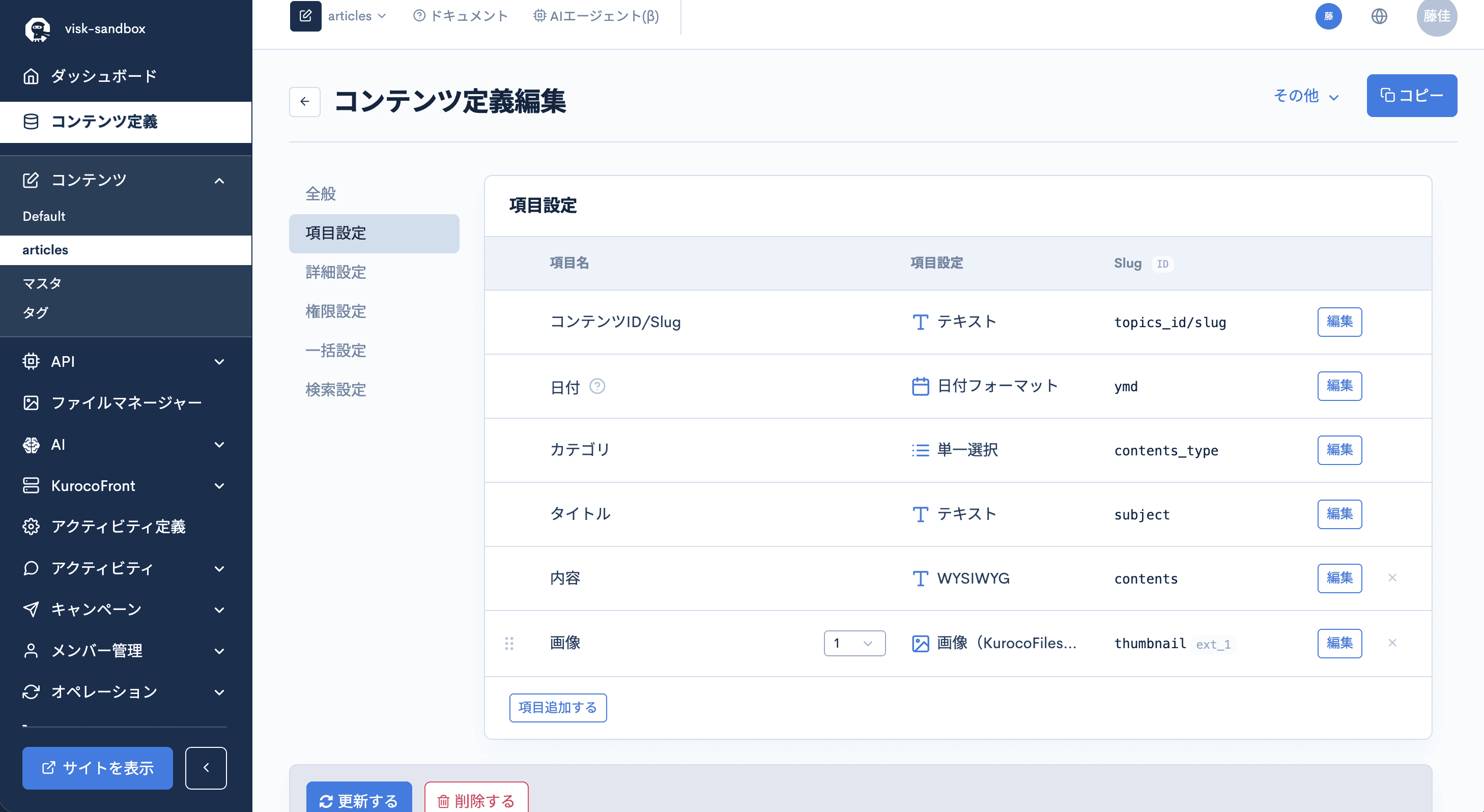1484x812 pixels.
Task: Click the help icon next to 日付
Action: [597, 386]
